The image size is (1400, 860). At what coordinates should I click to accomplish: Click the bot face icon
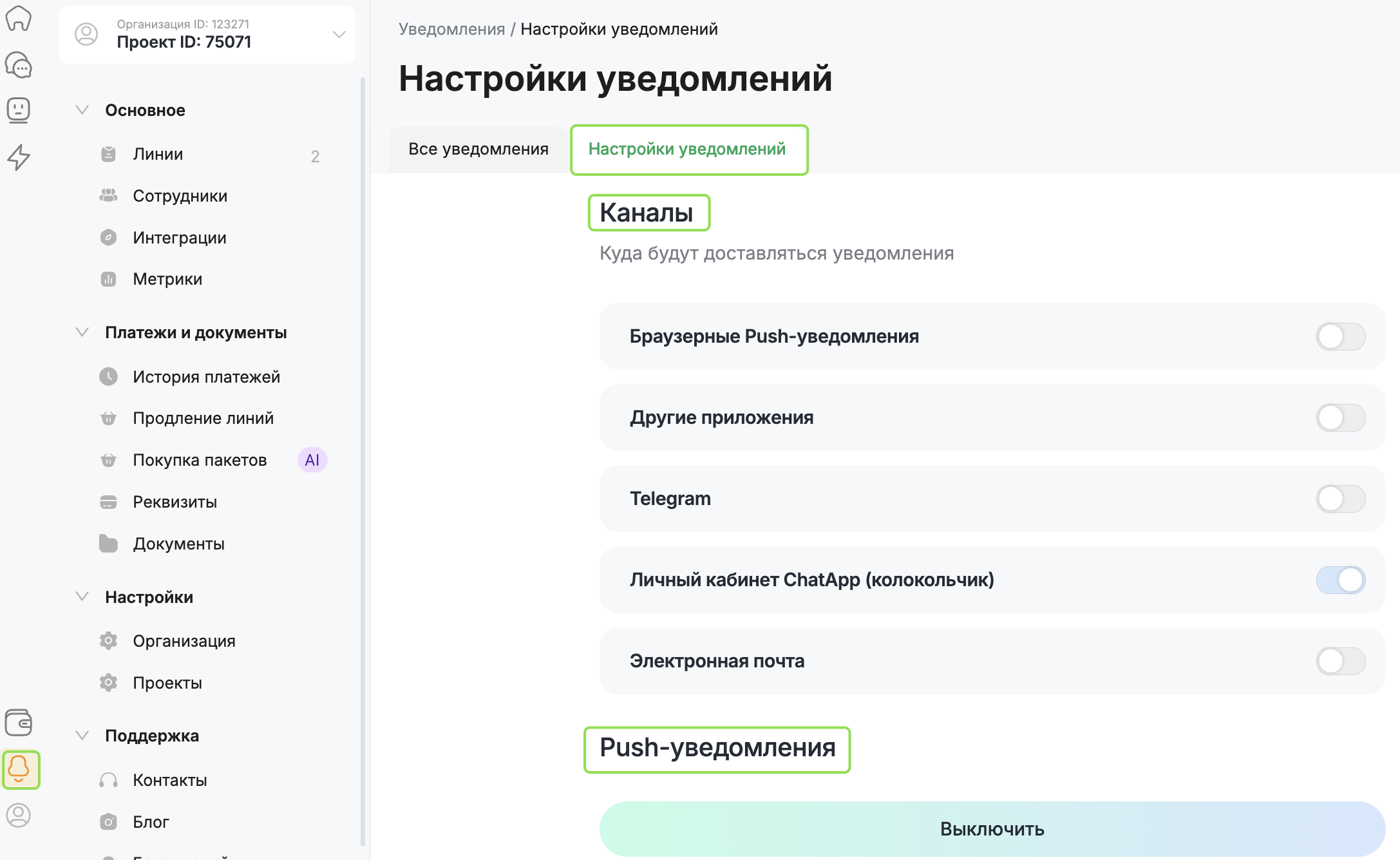tap(19, 110)
